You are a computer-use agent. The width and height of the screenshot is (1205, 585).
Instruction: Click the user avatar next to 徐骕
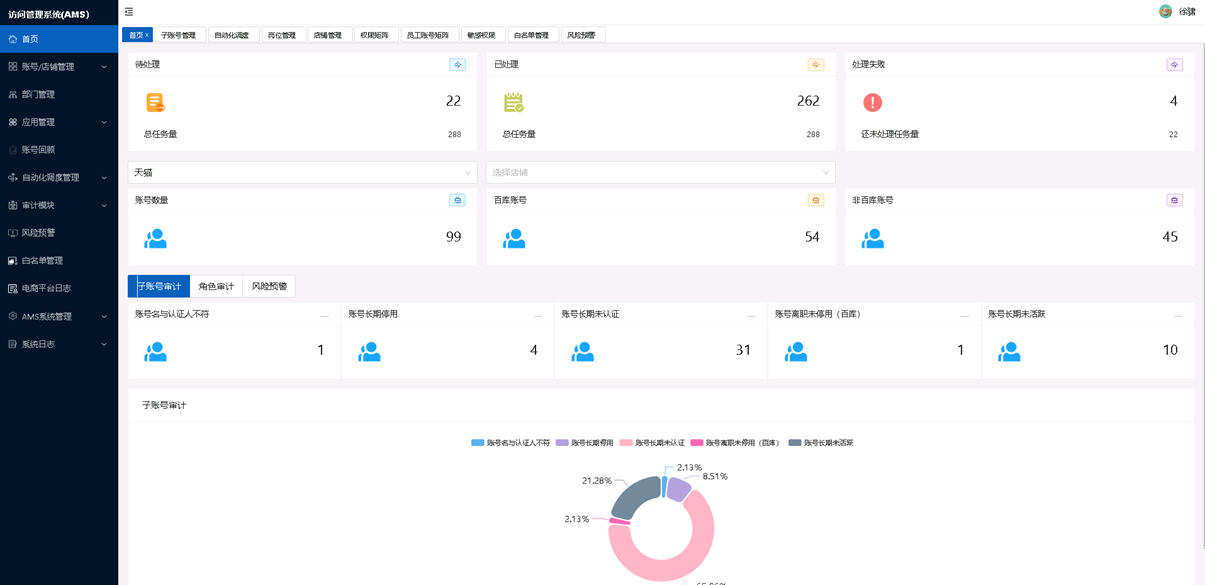[1165, 12]
